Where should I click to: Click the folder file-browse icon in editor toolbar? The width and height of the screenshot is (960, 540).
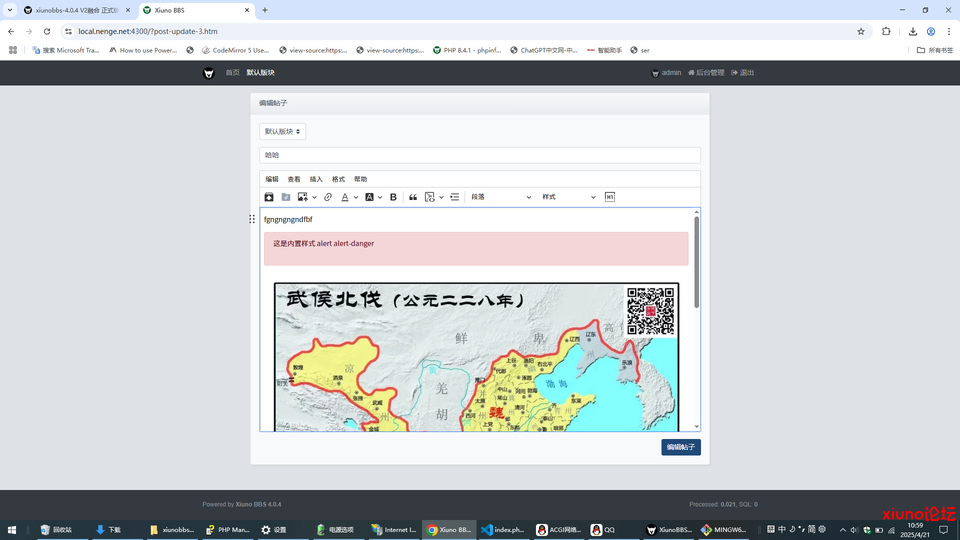pyautogui.click(x=286, y=197)
